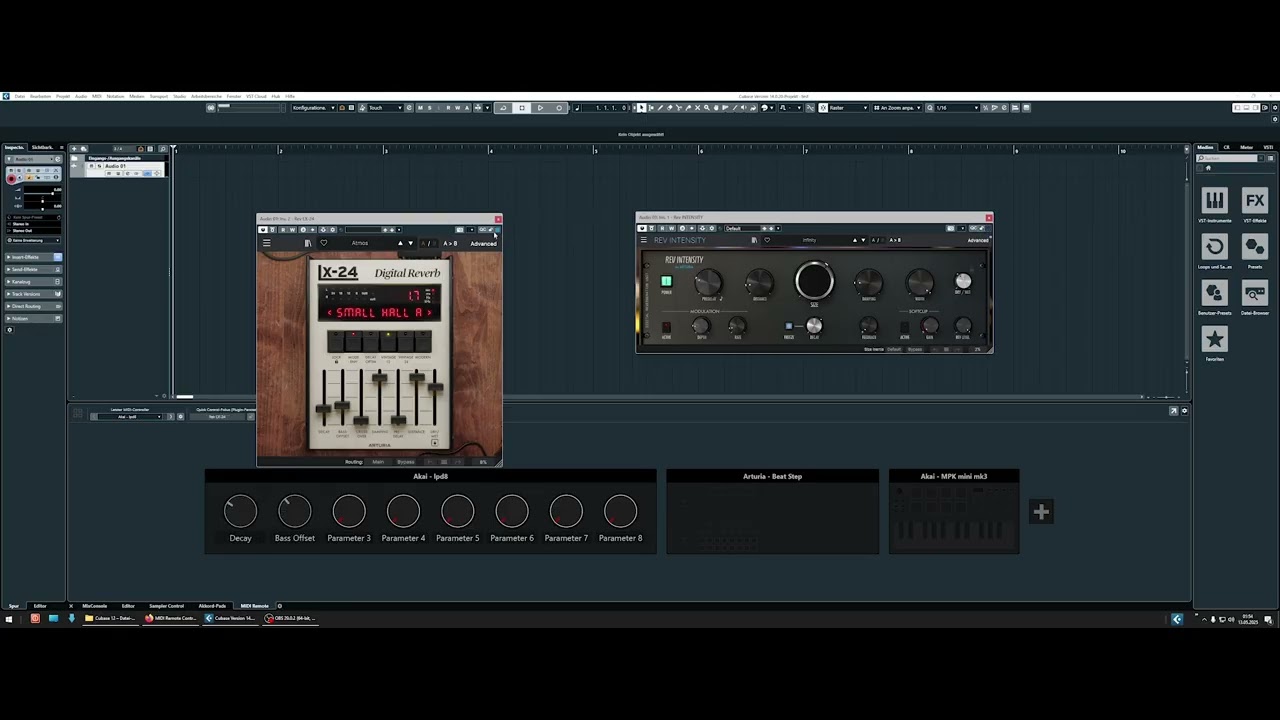Viewport: 1280px width, 720px height.
Task: Toggle the Freeze button in Rev Intensity
Action: tap(789, 326)
